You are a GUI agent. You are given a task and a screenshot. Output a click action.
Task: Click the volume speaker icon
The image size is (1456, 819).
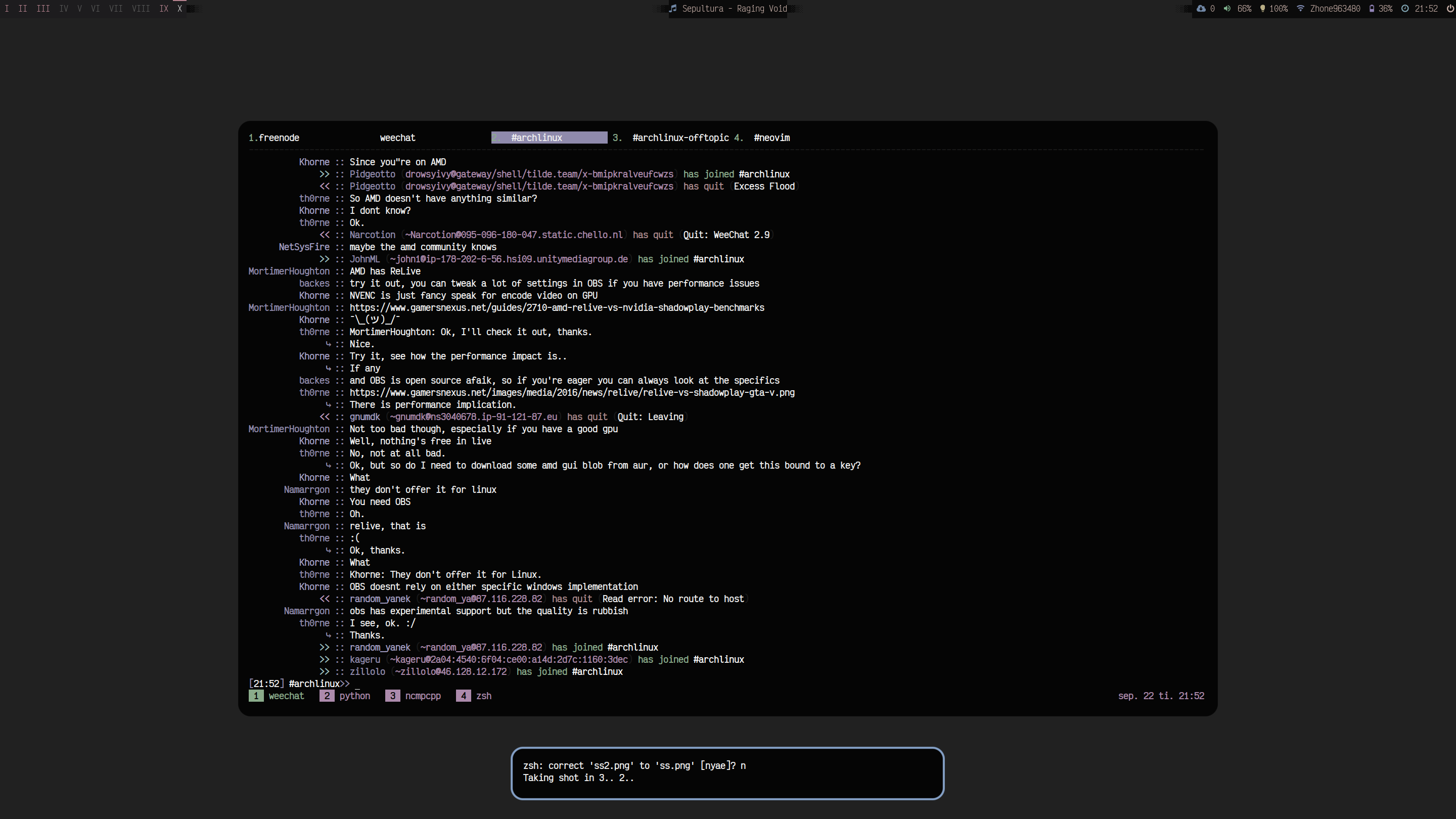pyautogui.click(x=1227, y=9)
